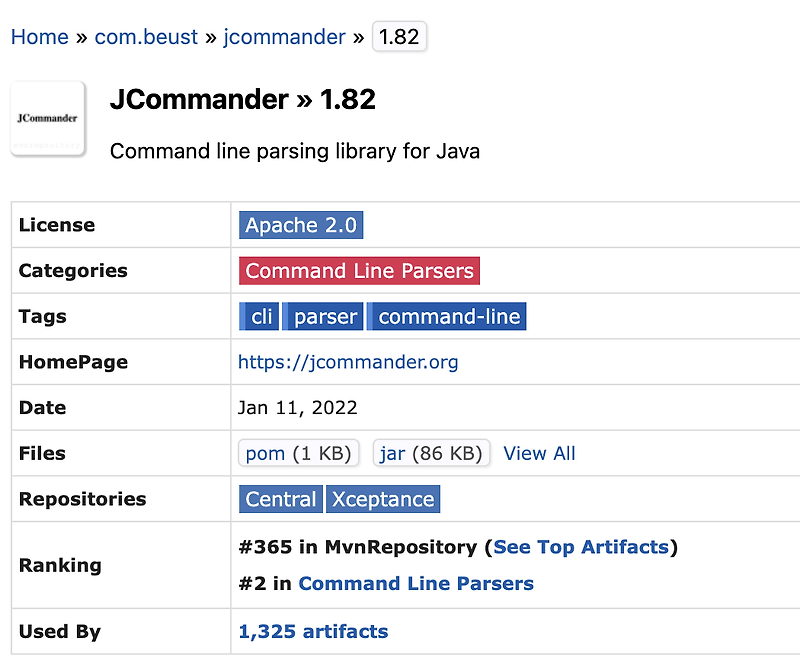The image size is (800, 670).
Task: Click the Command Line Parsers ranking link
Action: click(416, 584)
